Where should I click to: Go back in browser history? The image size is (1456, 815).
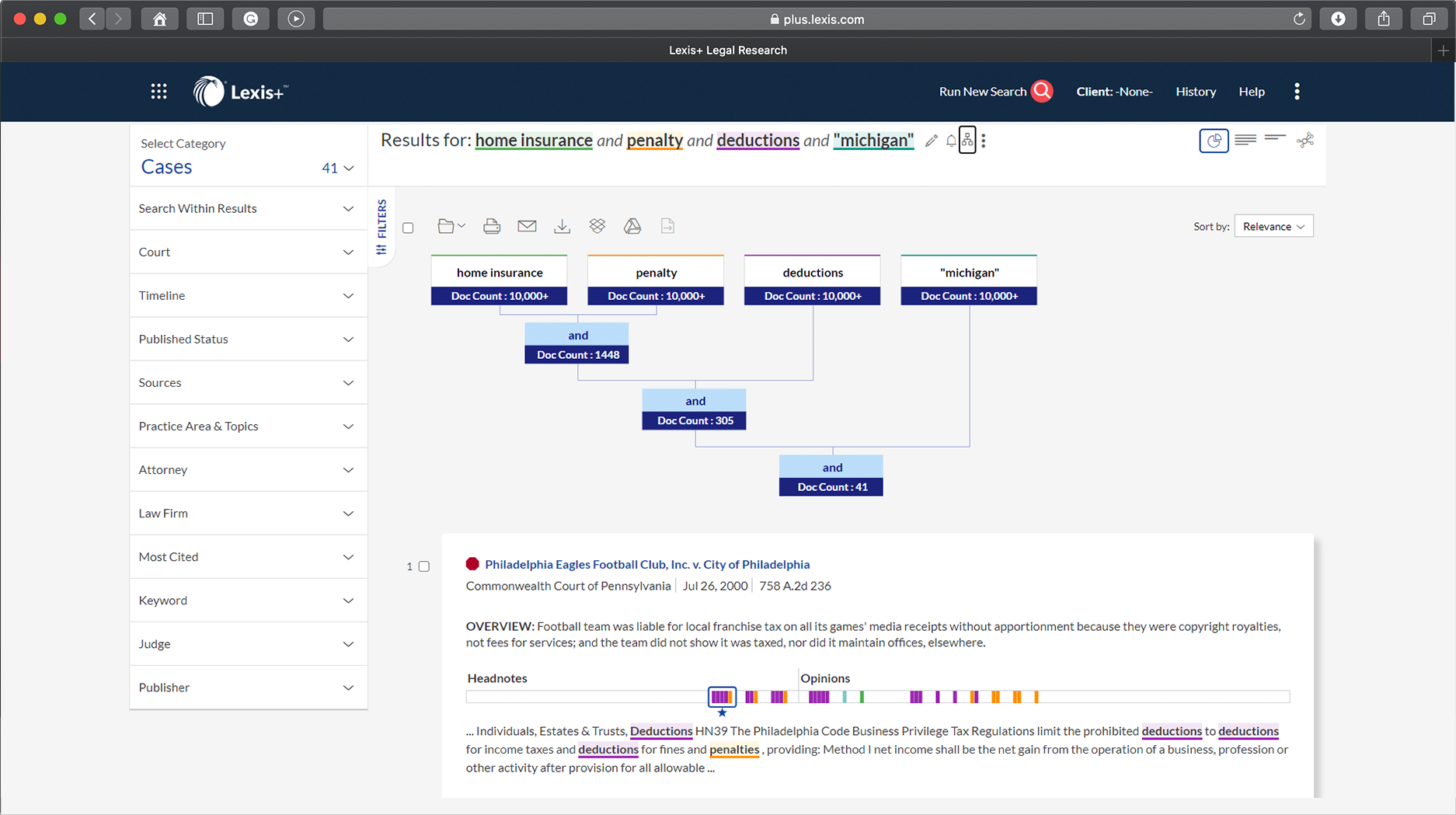point(92,19)
